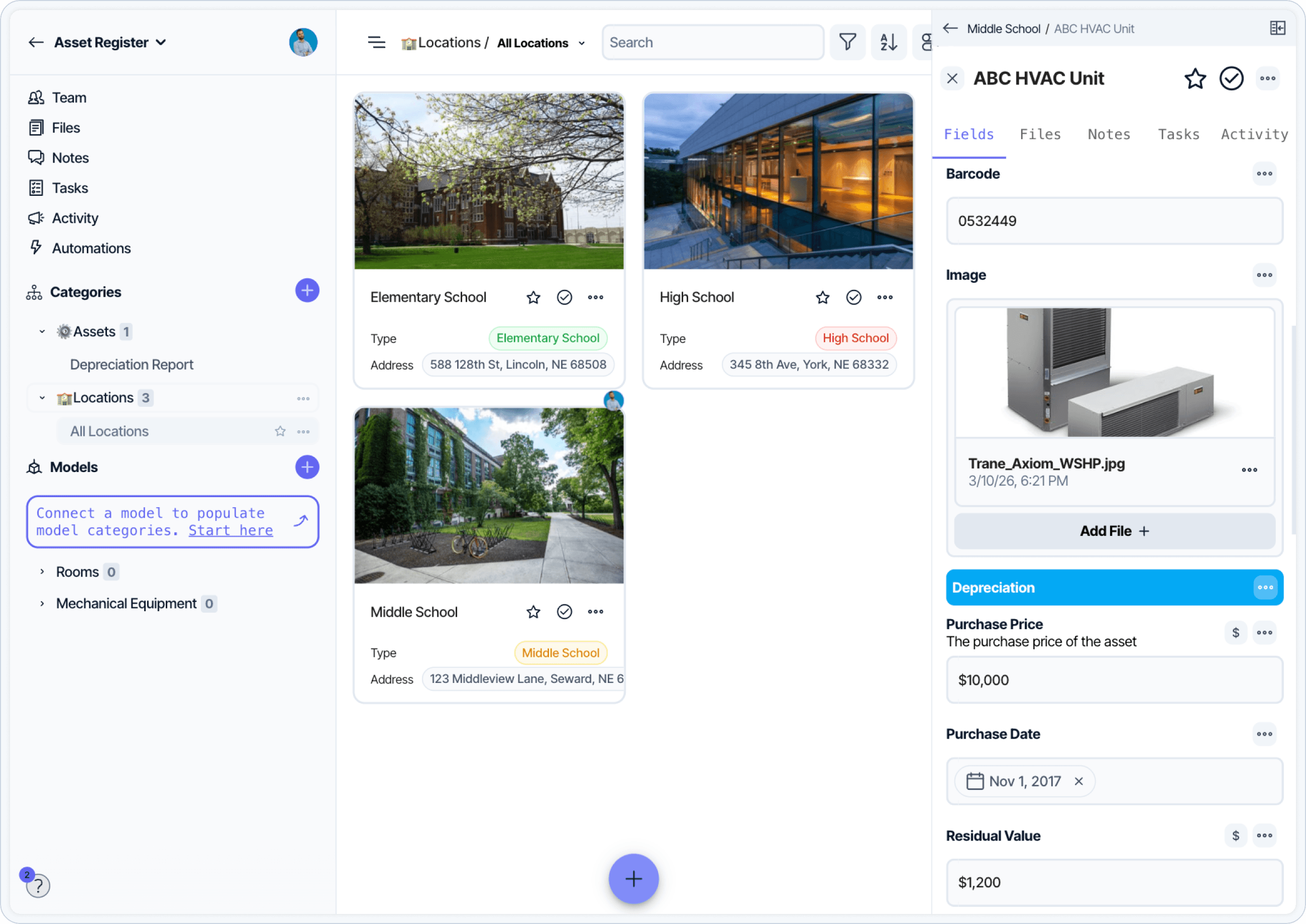The height and width of the screenshot is (924, 1306).
Task: Expand the Mechanical Equipment tree item
Action: [42, 603]
